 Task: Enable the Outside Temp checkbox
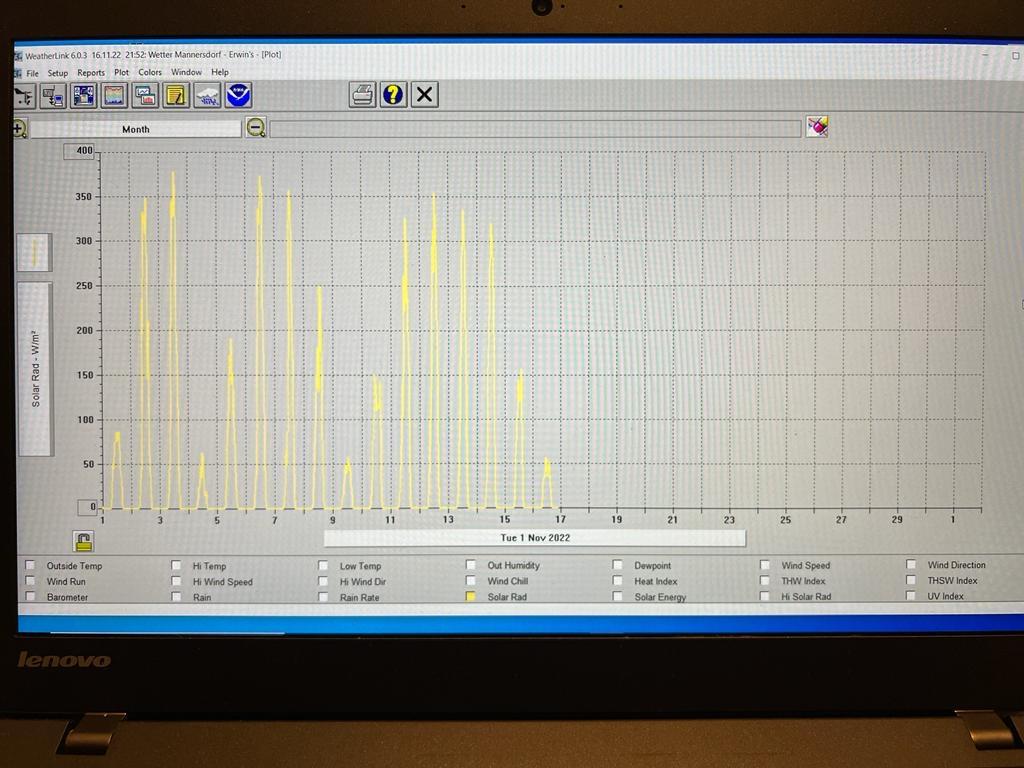click(30, 566)
